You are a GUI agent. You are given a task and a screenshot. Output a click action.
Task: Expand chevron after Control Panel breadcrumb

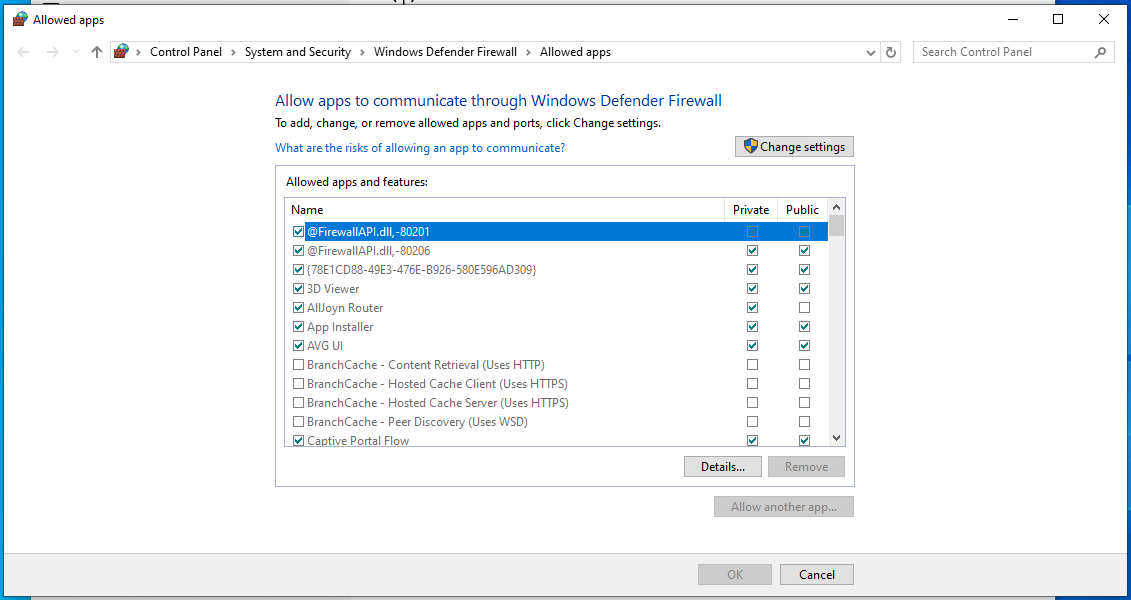click(x=234, y=52)
